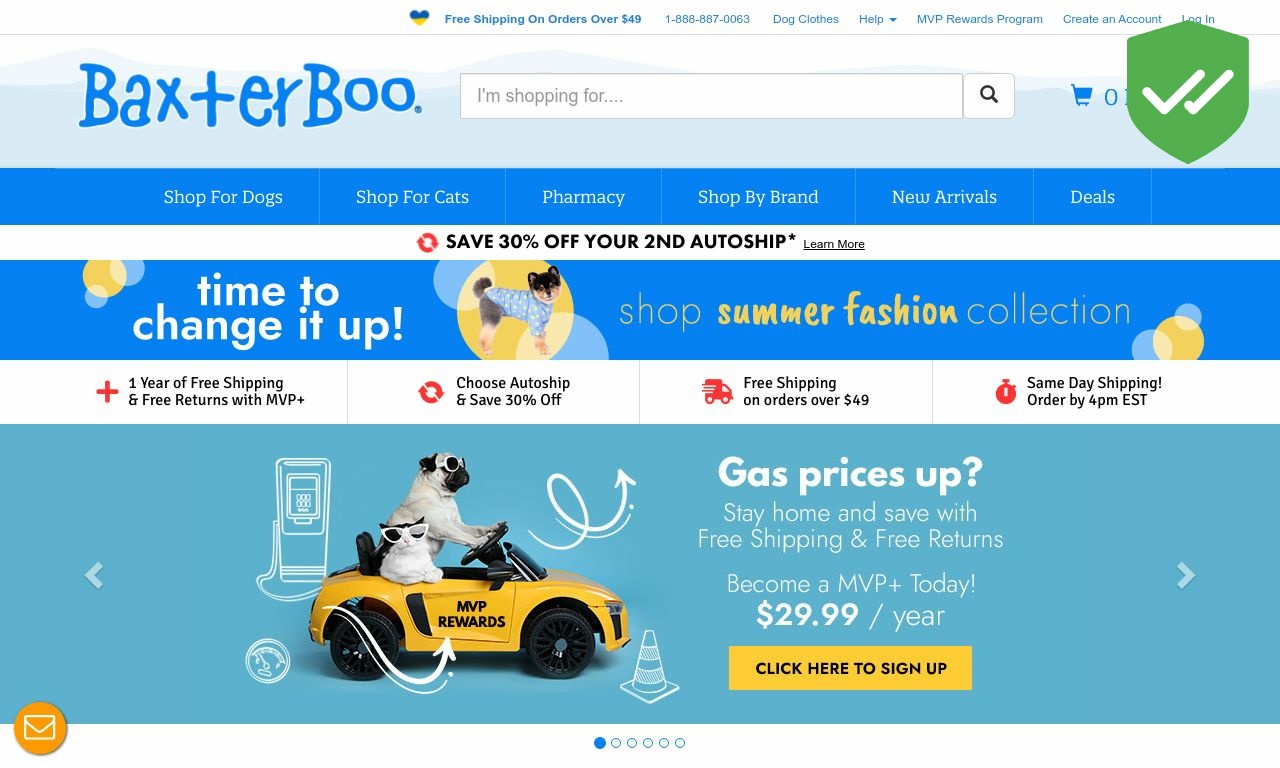Go to previous carousel slide arrow

pos(94,575)
